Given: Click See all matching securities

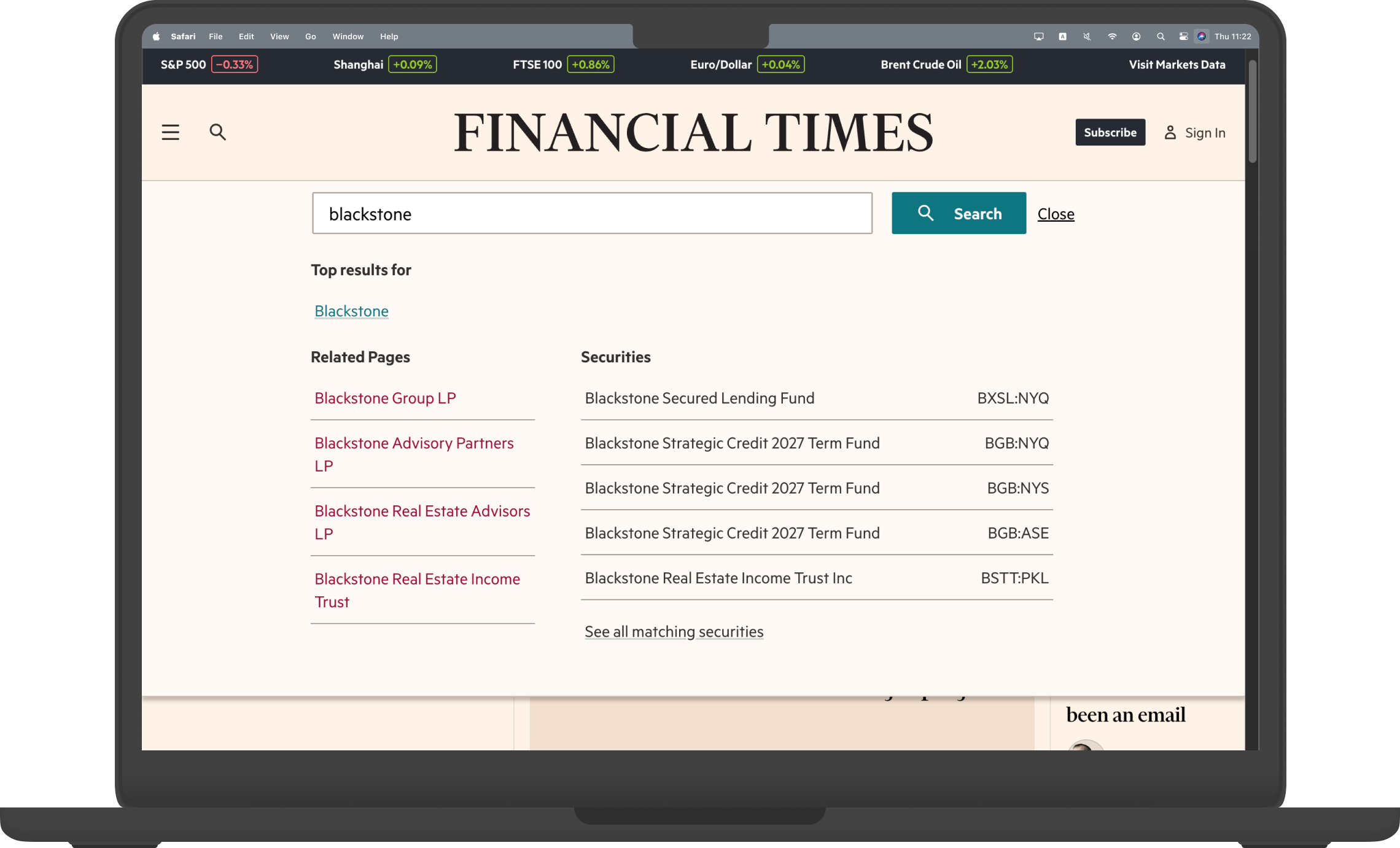Looking at the screenshot, I should click(674, 632).
